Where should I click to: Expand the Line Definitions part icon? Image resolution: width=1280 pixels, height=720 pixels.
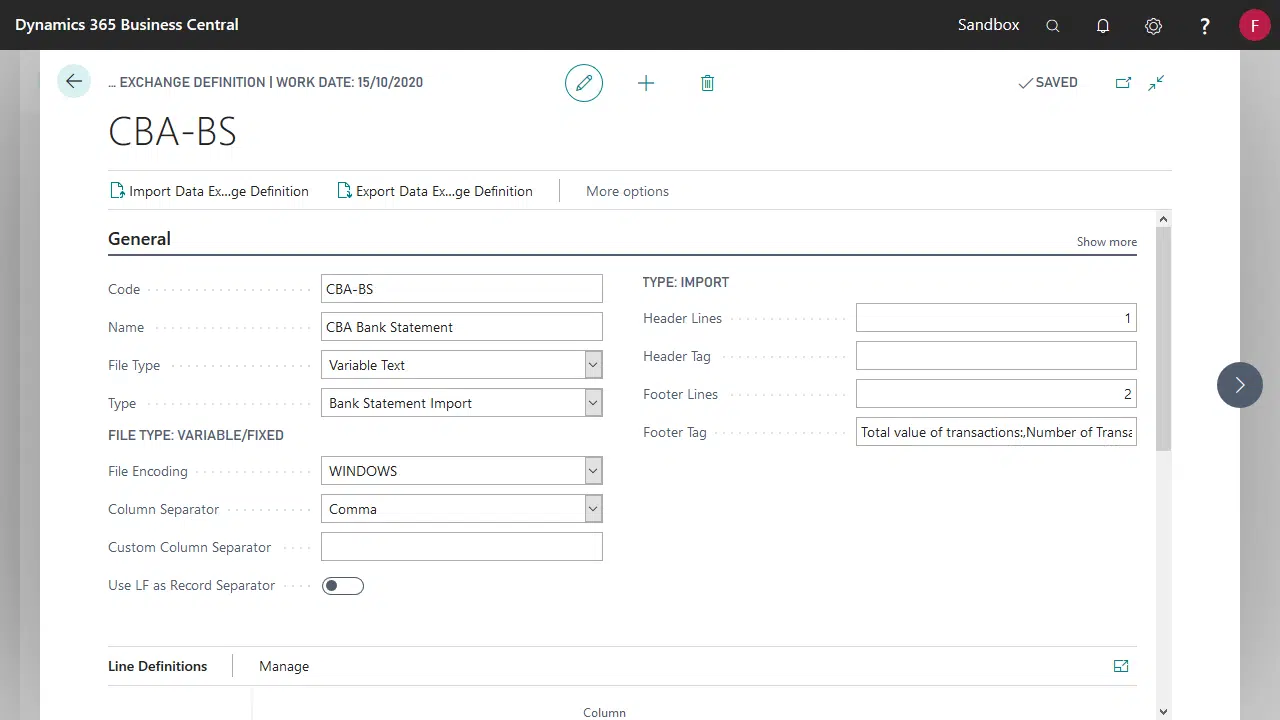point(1121,666)
